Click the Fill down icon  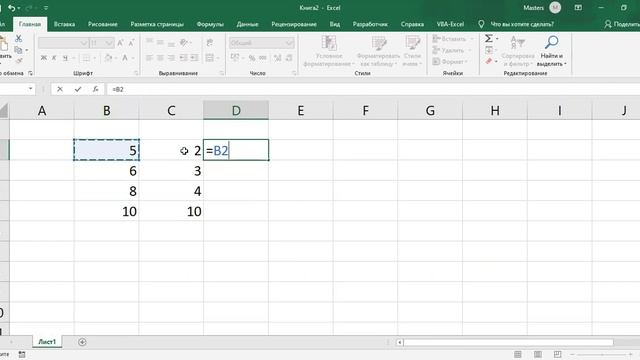point(489,50)
